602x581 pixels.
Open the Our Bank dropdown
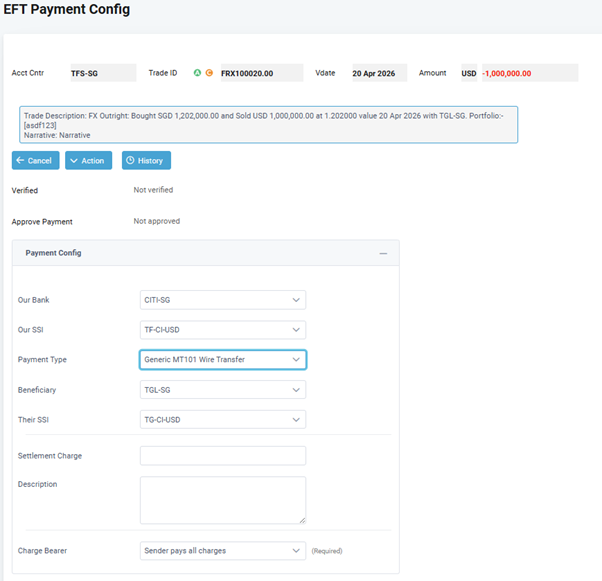point(223,300)
